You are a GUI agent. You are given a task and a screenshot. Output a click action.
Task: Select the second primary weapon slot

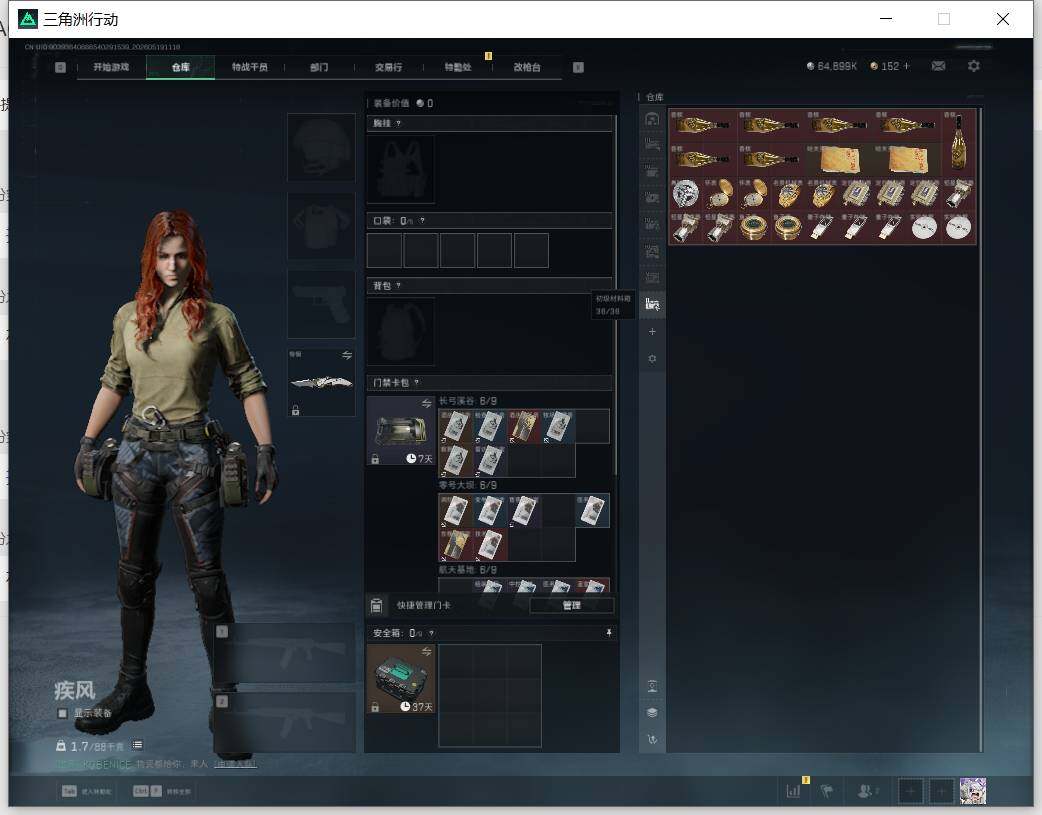(x=284, y=722)
